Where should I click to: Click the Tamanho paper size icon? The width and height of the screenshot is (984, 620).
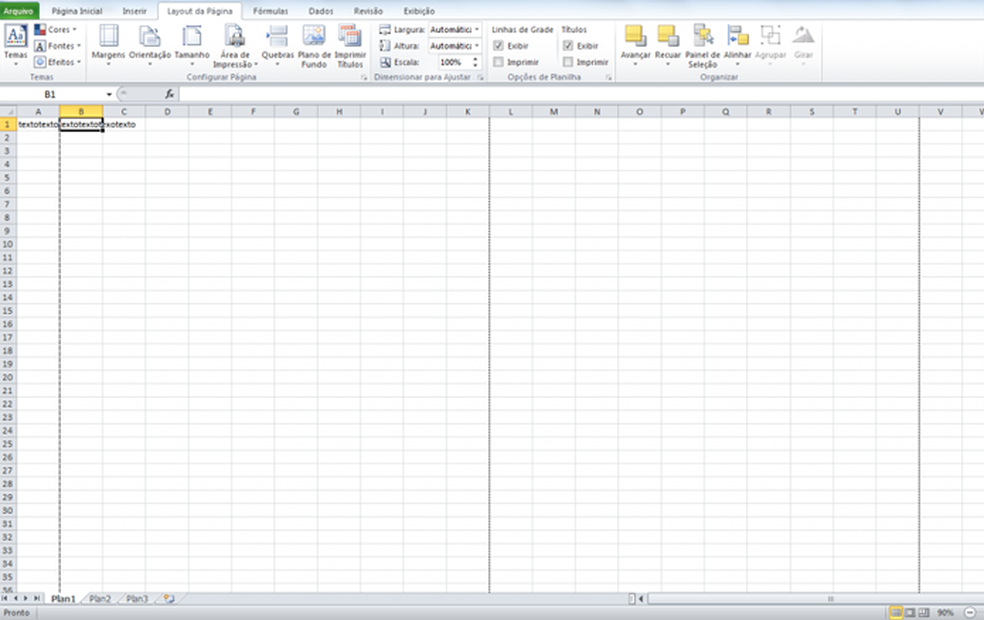(191, 37)
